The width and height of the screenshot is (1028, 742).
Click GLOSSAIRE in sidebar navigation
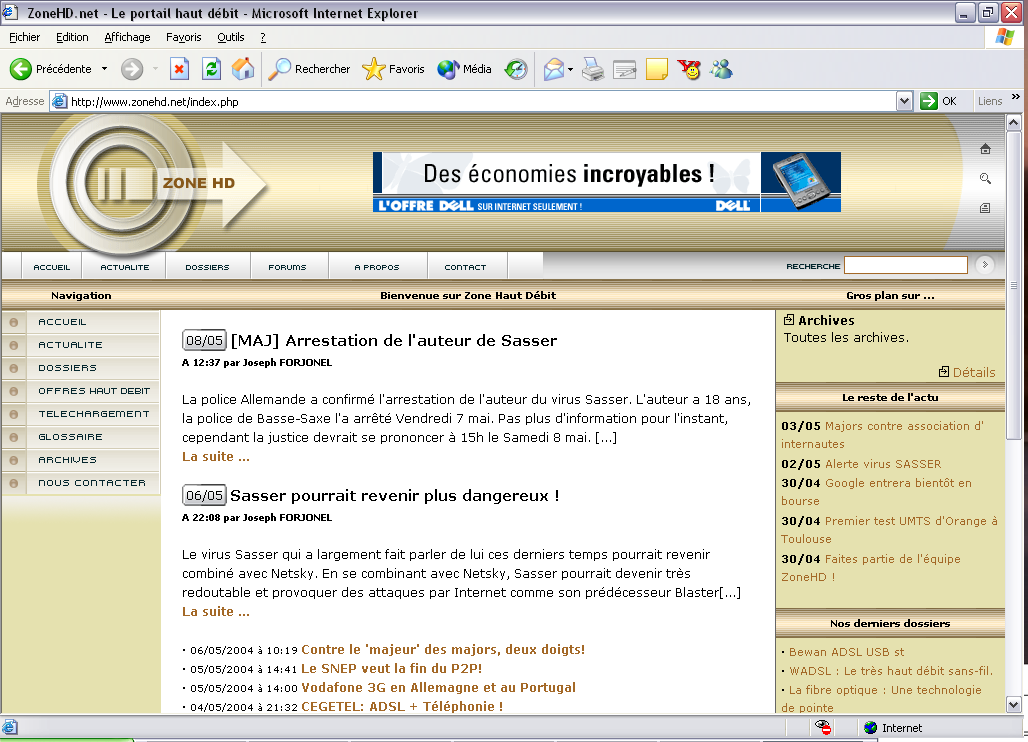70,437
